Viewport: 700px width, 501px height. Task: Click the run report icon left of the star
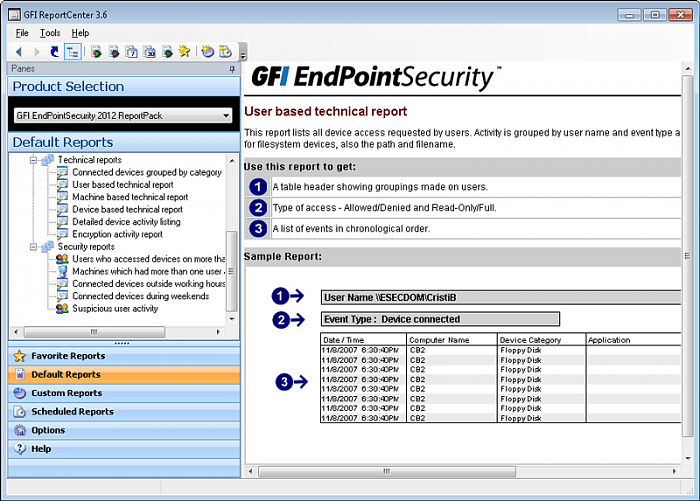[167, 52]
